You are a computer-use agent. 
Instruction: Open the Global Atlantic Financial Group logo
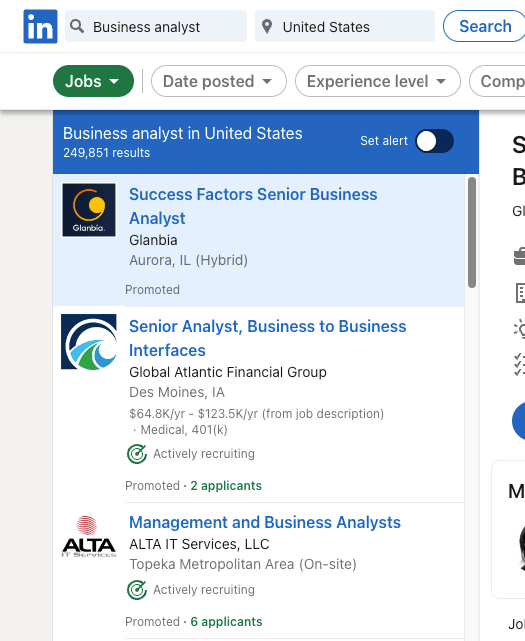tap(89, 342)
